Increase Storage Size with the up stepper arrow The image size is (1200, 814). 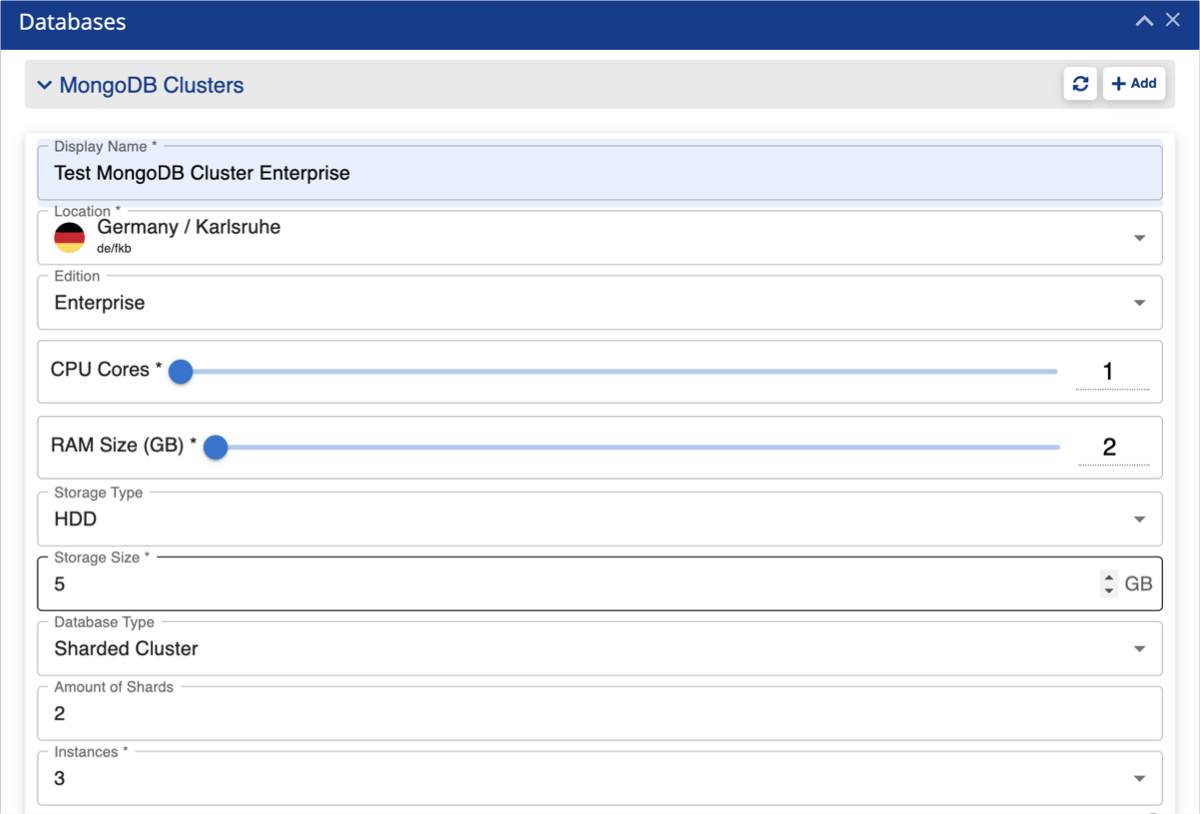1108,577
